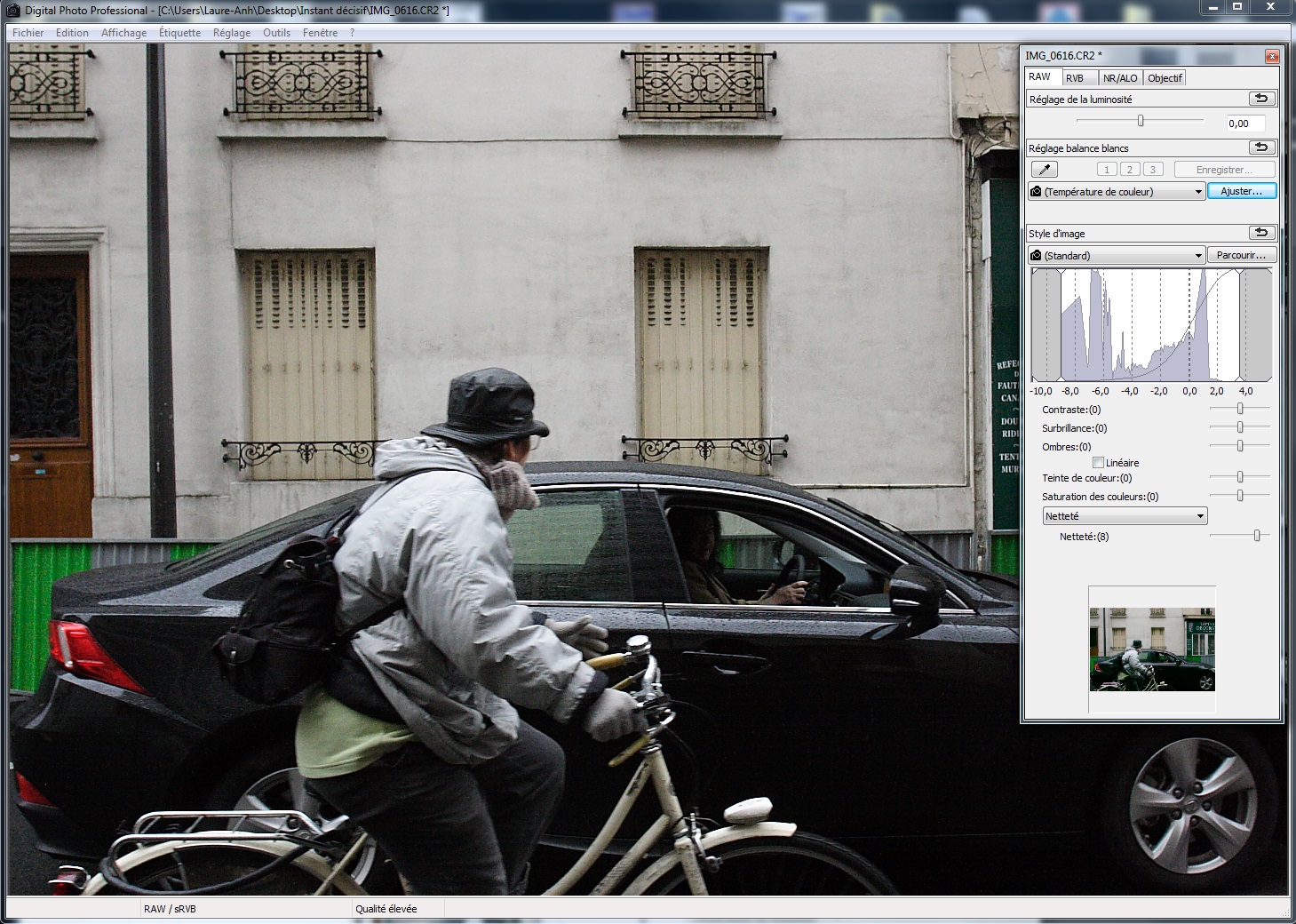Click the Saturation des couleurs slider handle
The width and height of the screenshot is (1296, 924).
[1240, 496]
